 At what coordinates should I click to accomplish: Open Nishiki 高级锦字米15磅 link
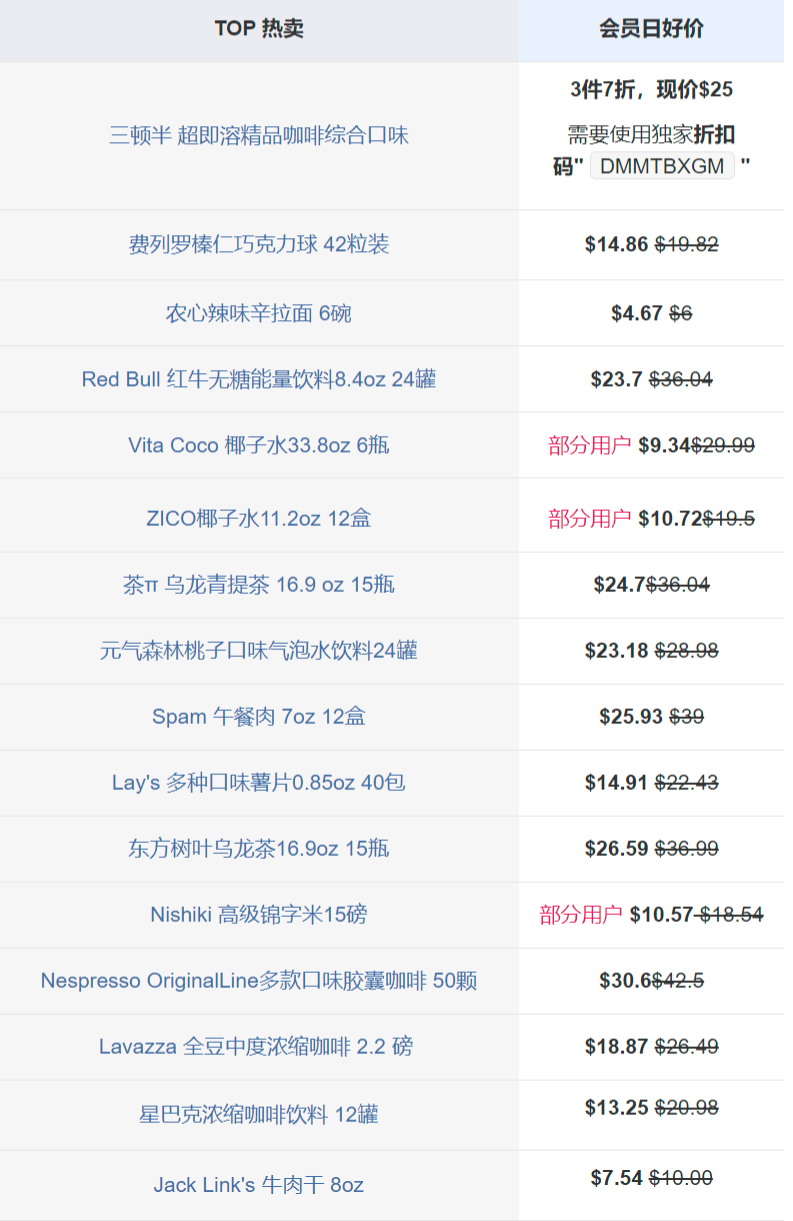tap(258, 914)
